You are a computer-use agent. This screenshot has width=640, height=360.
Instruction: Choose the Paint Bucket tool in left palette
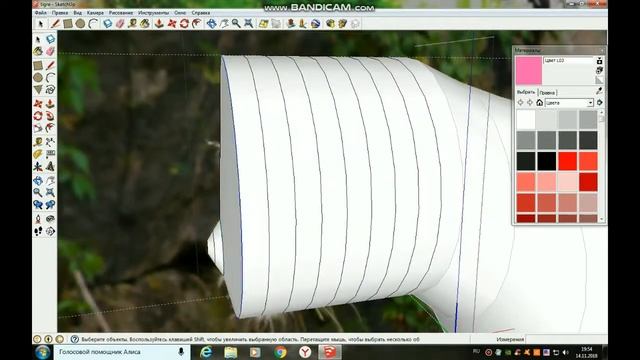(x=38, y=51)
